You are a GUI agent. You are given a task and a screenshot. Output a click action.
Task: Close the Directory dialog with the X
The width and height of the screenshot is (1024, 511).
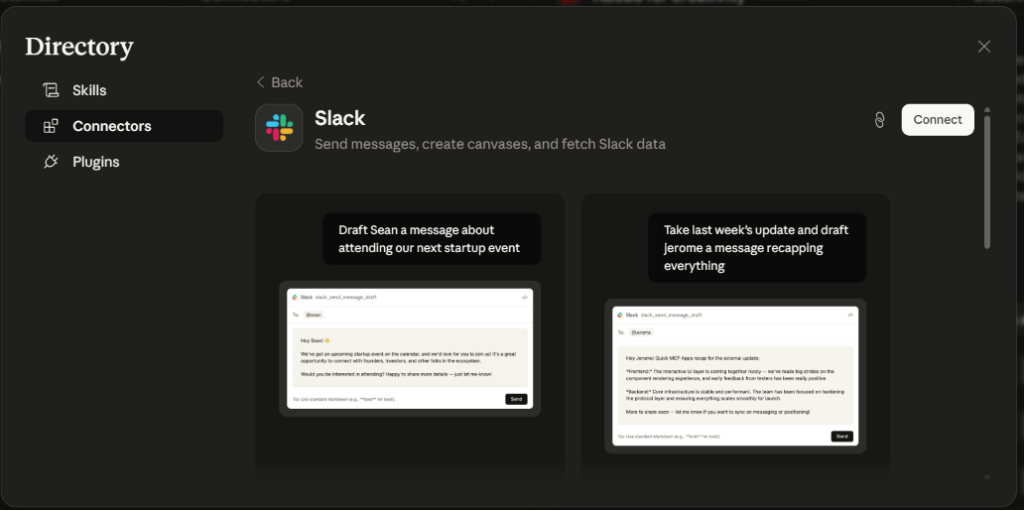(984, 46)
